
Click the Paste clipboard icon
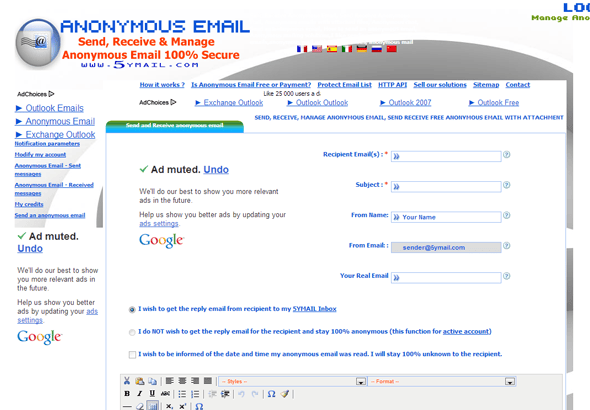pyautogui.click(x=140, y=381)
